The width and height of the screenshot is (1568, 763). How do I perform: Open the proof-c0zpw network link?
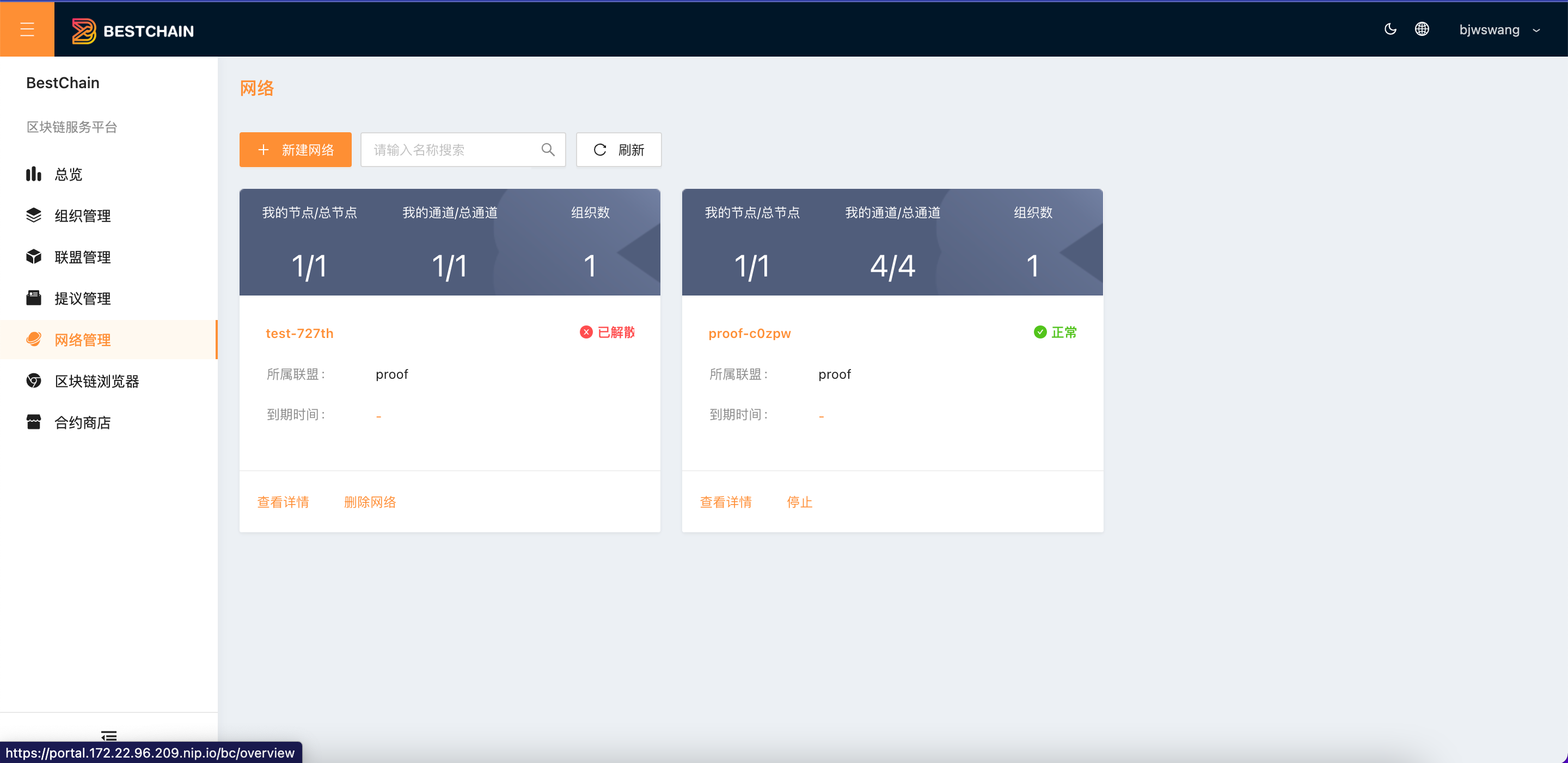[749, 334]
